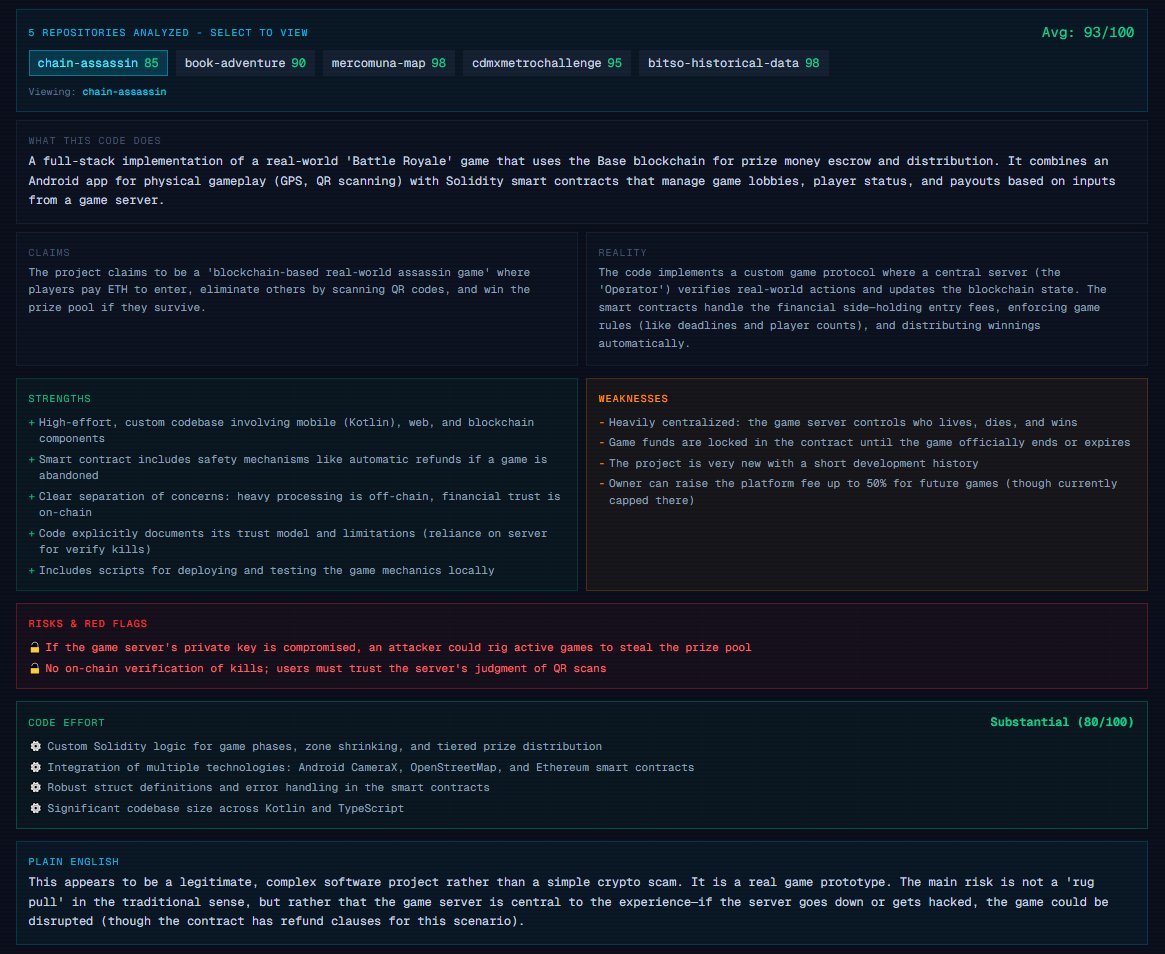
Task: Select the bitso-historical-data repository
Action: click(733, 63)
